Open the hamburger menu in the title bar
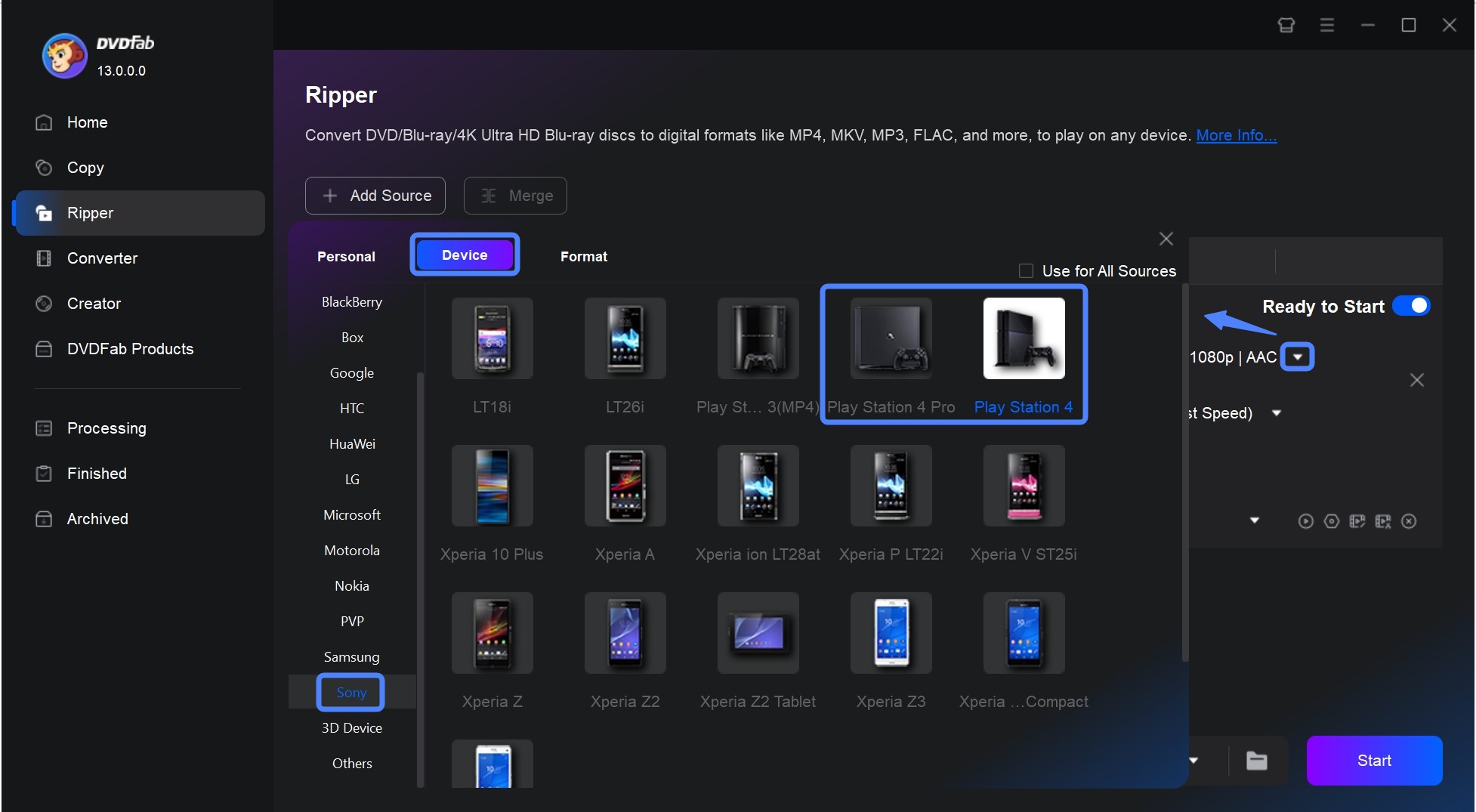 pyautogui.click(x=1326, y=25)
